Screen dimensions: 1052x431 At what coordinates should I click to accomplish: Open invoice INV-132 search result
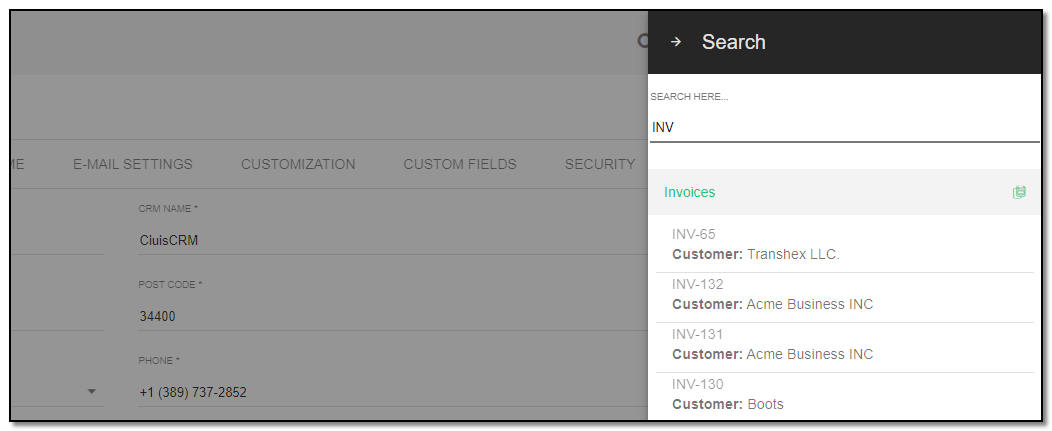(x=845, y=295)
